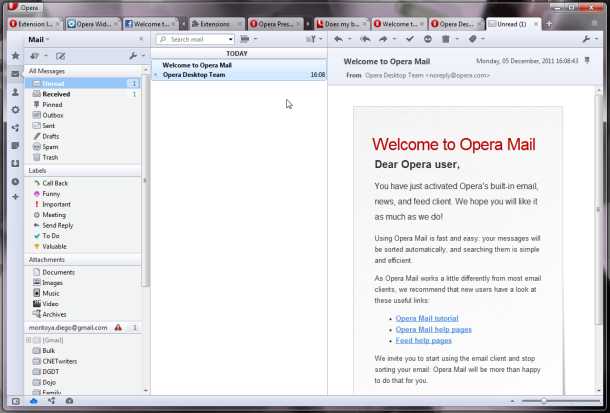Click the Opera Unite status icon

(51, 401)
